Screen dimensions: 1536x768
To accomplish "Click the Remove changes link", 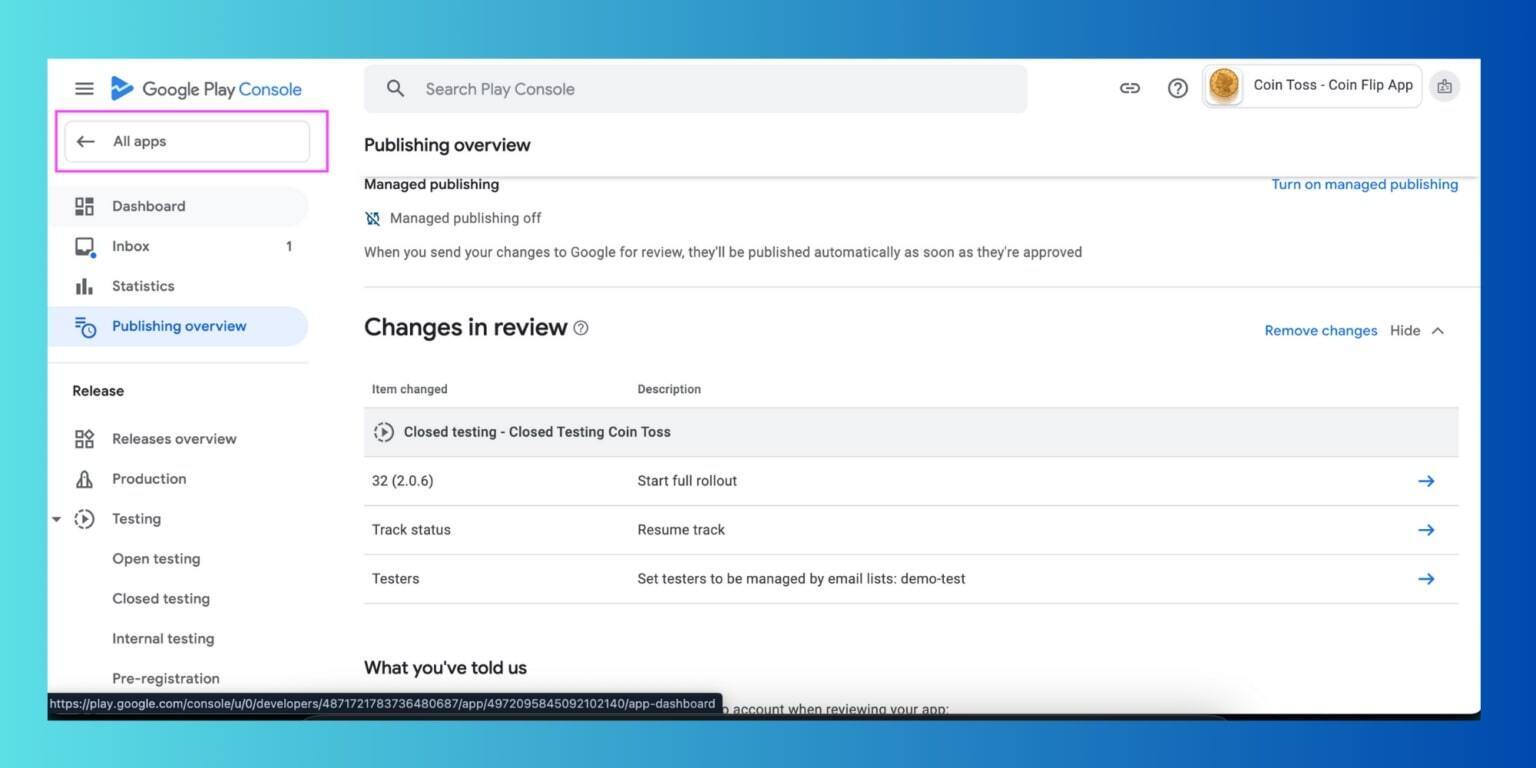I will click(1321, 331).
